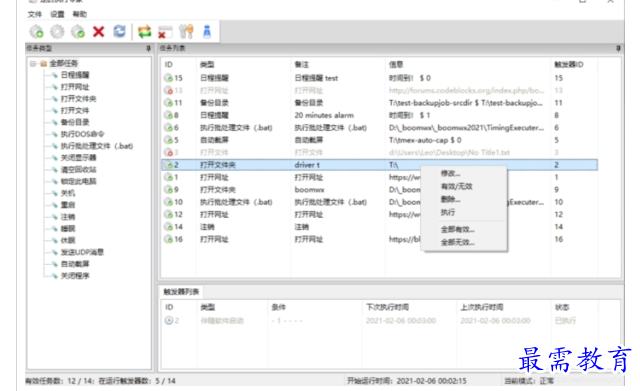Click 当前模式 text in the status bar

click(x=529, y=381)
